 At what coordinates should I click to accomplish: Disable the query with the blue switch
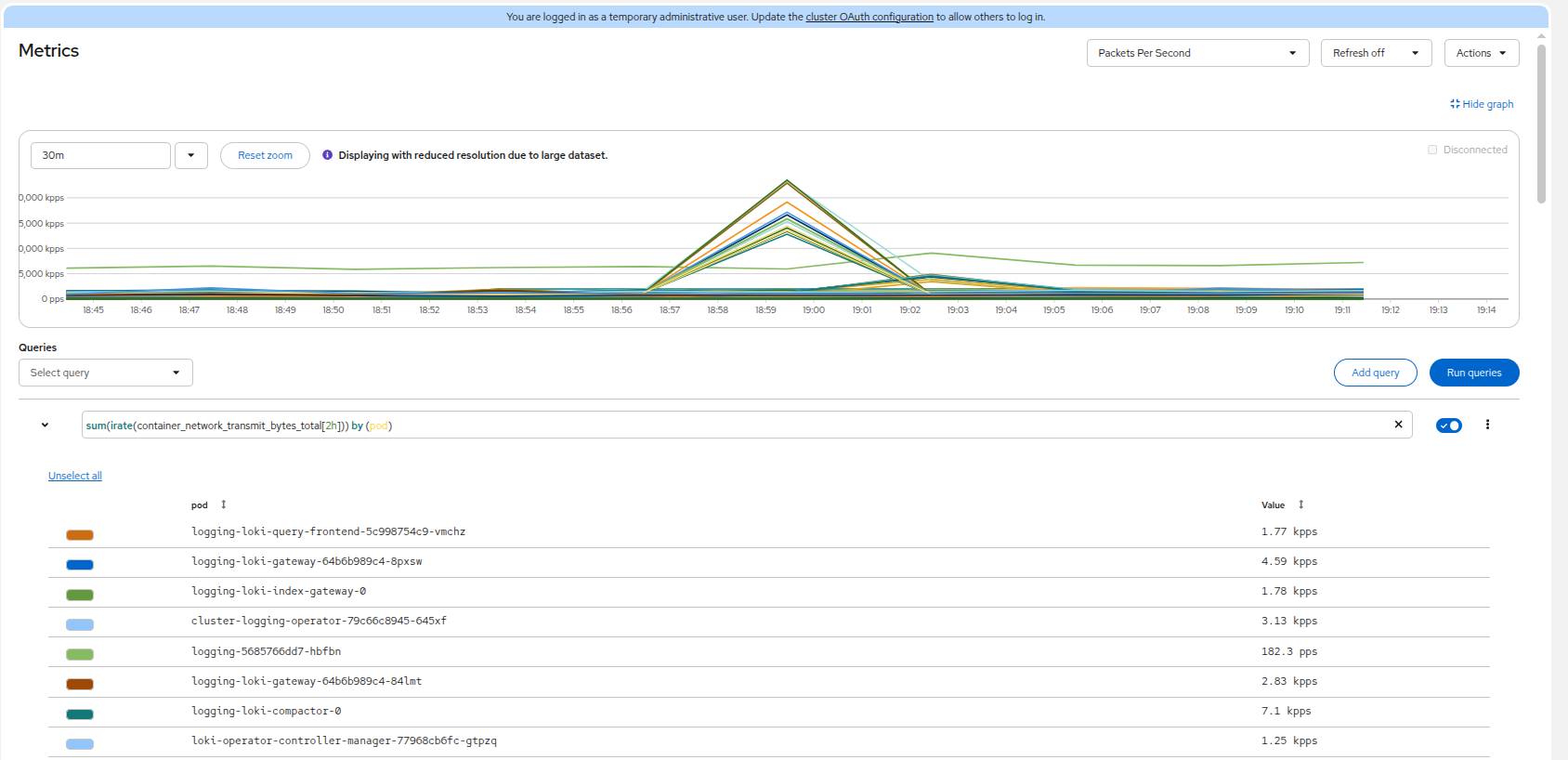1448,426
